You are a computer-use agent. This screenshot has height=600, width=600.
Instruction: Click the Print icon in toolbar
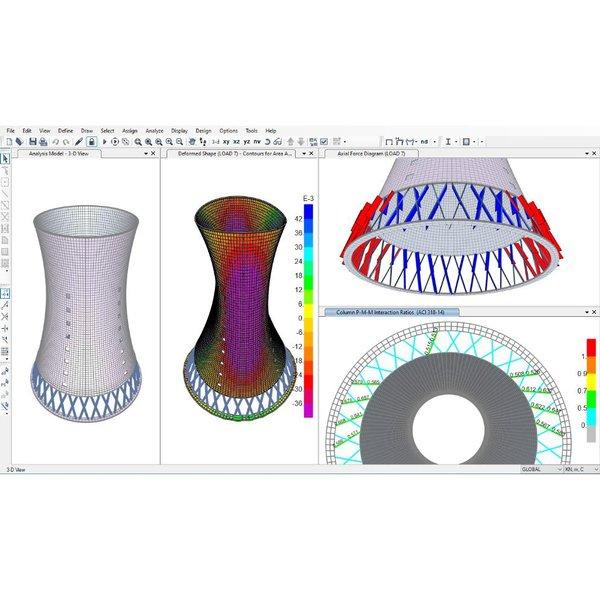click(x=43, y=142)
